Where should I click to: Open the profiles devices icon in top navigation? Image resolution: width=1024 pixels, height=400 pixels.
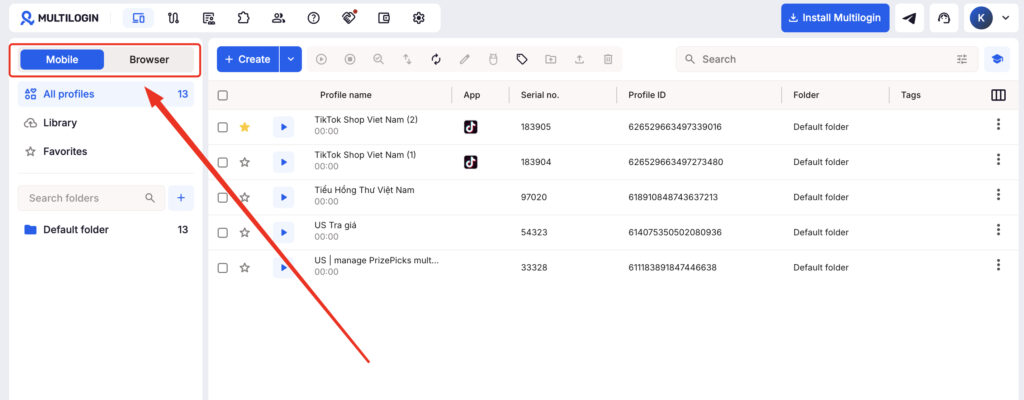pos(138,18)
